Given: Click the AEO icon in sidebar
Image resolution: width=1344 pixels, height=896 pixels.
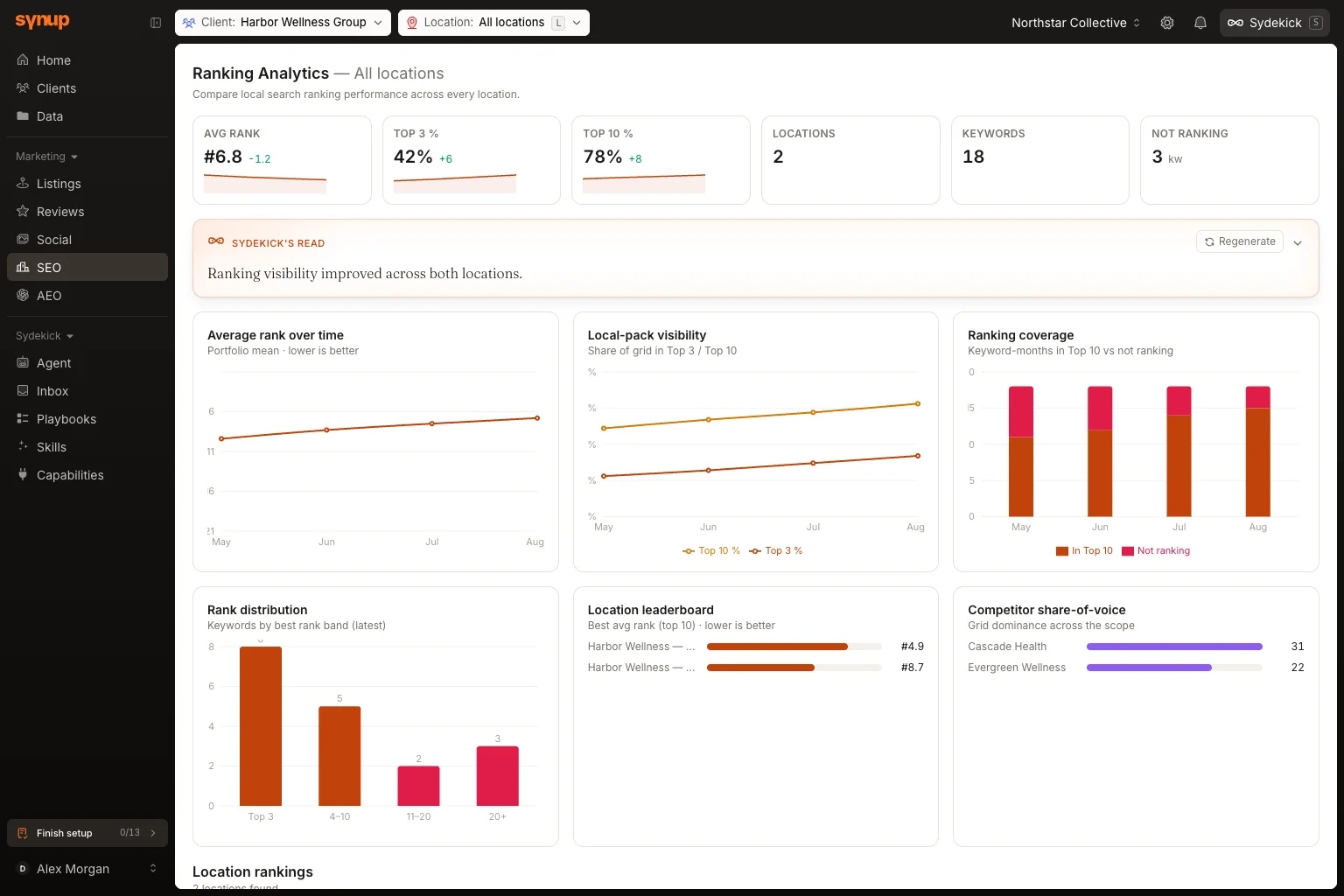Looking at the screenshot, I should [x=23, y=296].
